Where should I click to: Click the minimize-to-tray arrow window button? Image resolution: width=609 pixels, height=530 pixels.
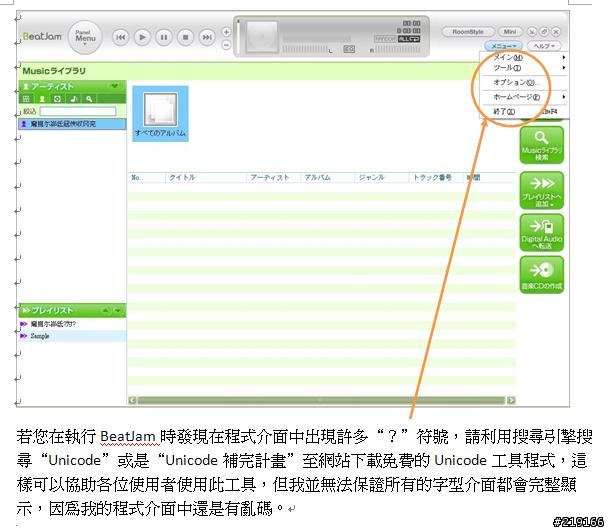[532, 31]
